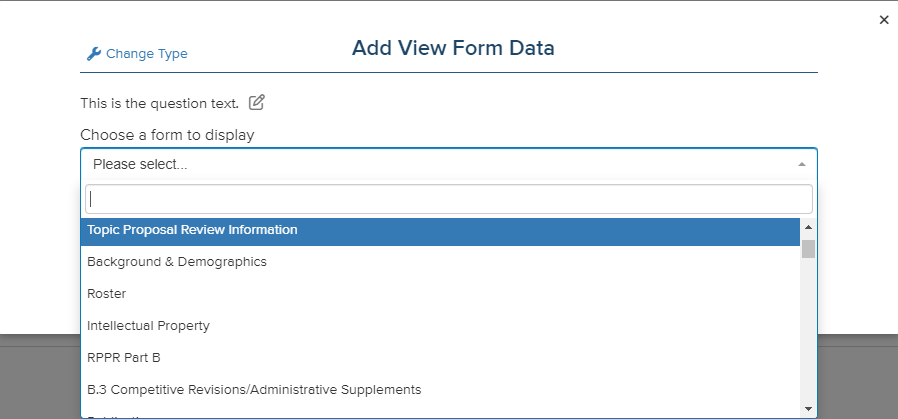Click the 'This is the question text.' line

tap(160, 104)
